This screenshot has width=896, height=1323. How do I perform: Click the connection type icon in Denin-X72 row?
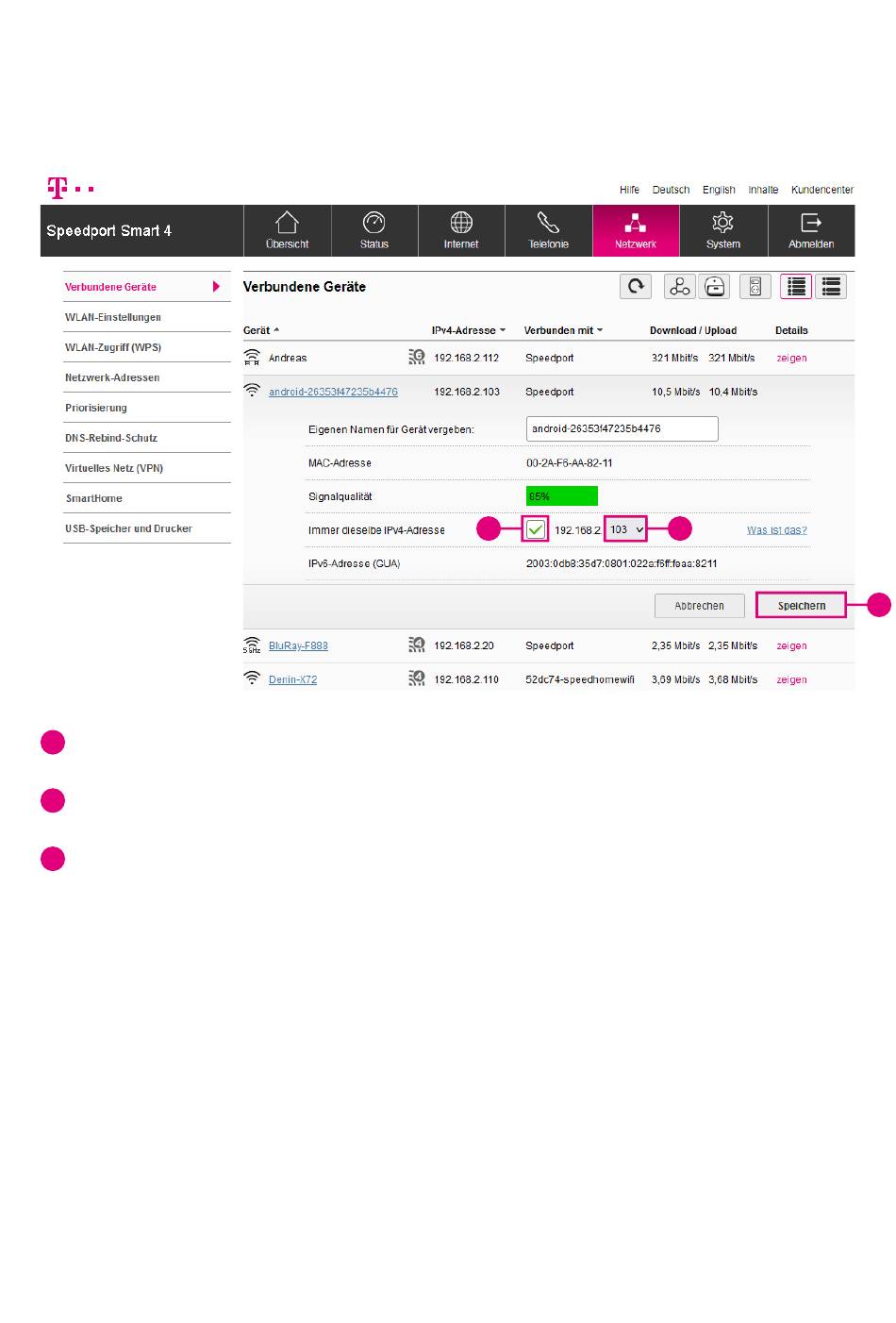click(417, 678)
